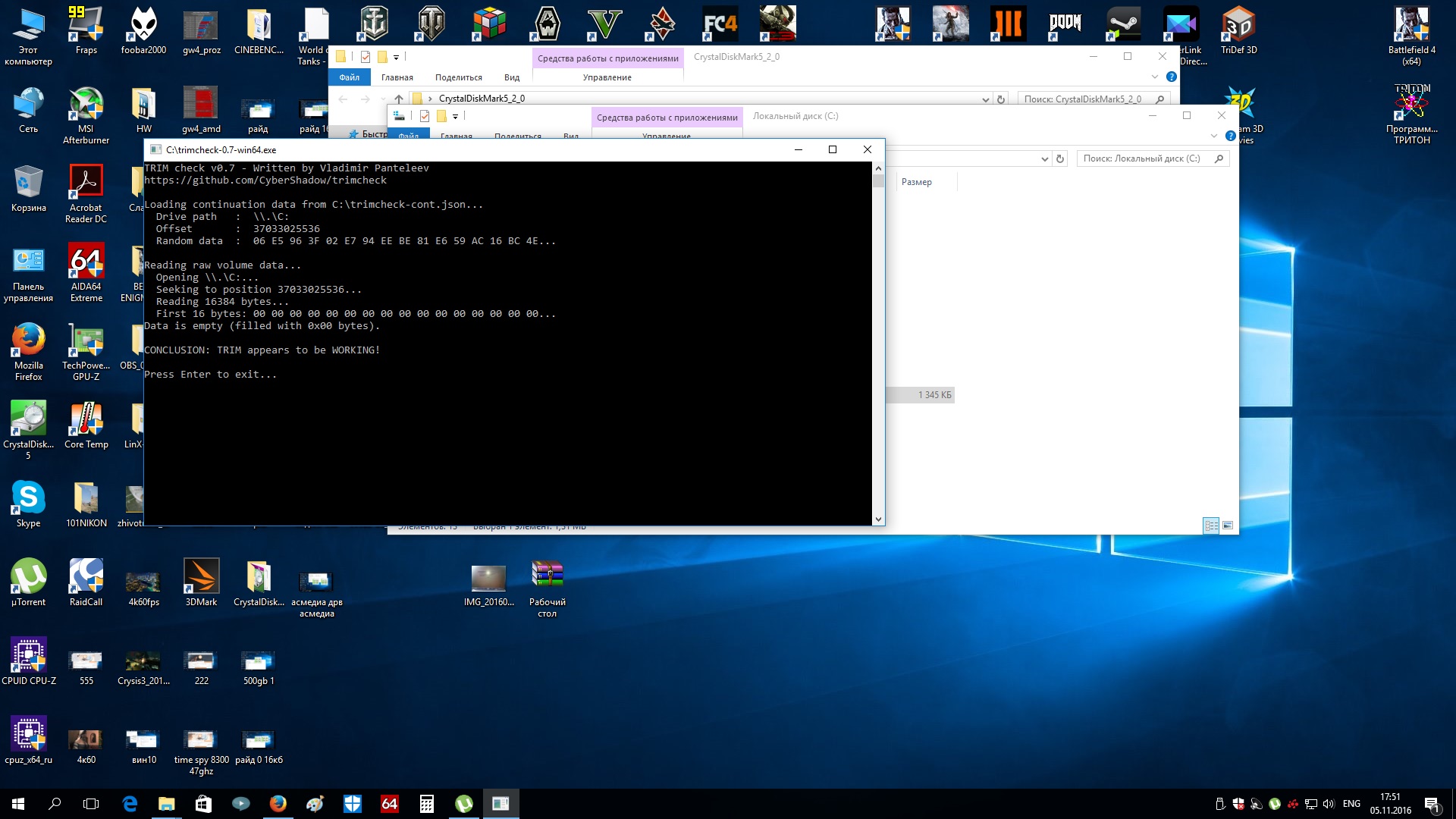Open the CrystalDiskMark address bar dropdown
The image size is (1456, 819).
pyautogui.click(x=985, y=99)
